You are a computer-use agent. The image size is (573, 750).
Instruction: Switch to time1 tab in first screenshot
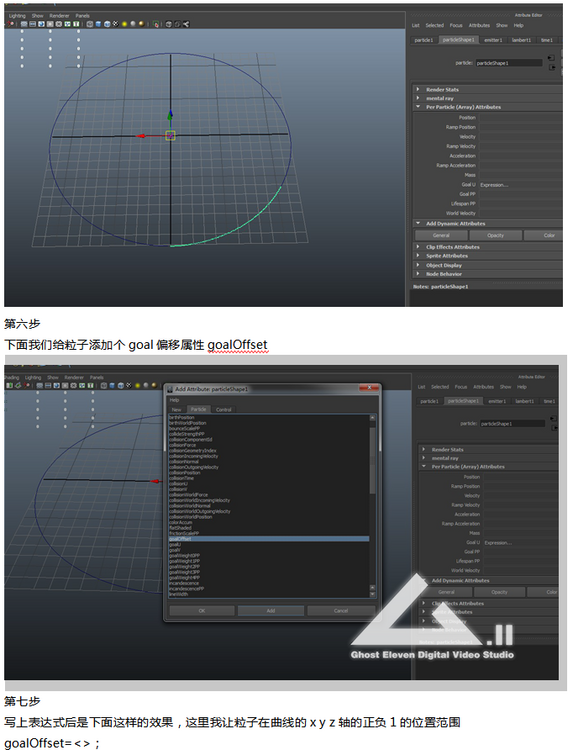pos(547,40)
